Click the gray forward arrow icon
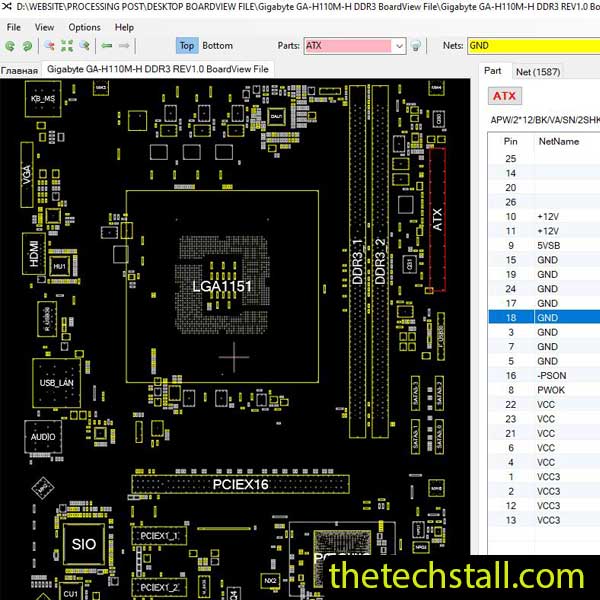 click(x=127, y=46)
